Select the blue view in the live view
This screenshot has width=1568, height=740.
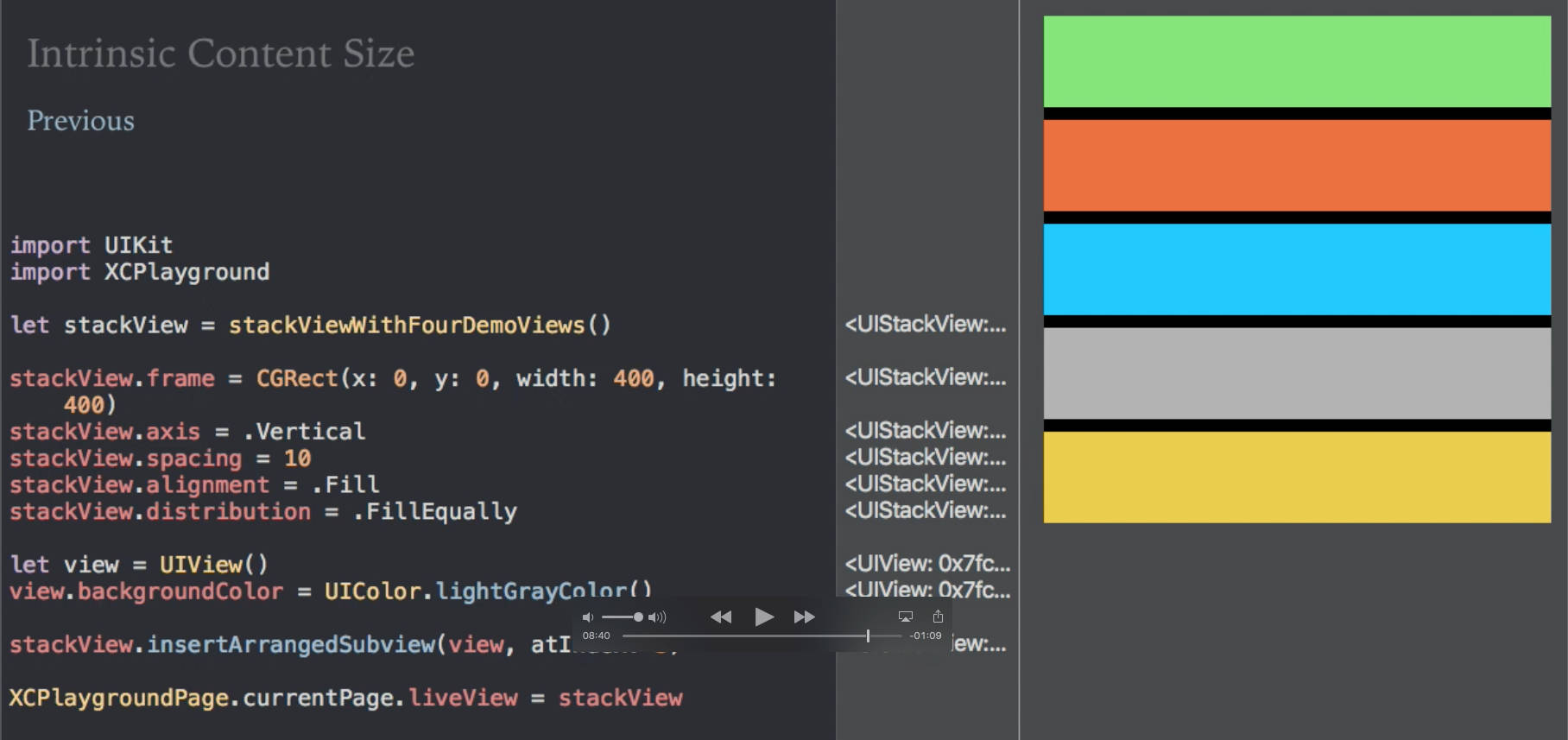coord(1297,269)
